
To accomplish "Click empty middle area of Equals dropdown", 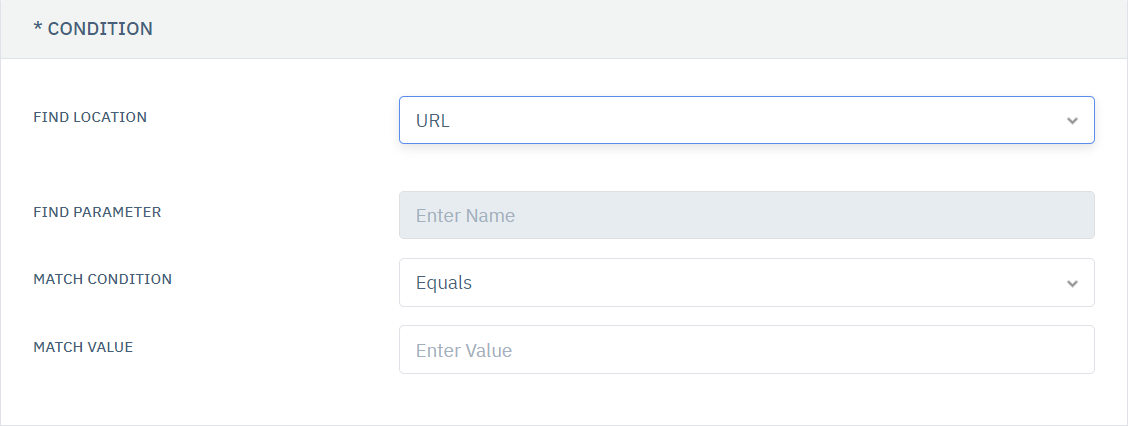I will [x=760, y=283].
